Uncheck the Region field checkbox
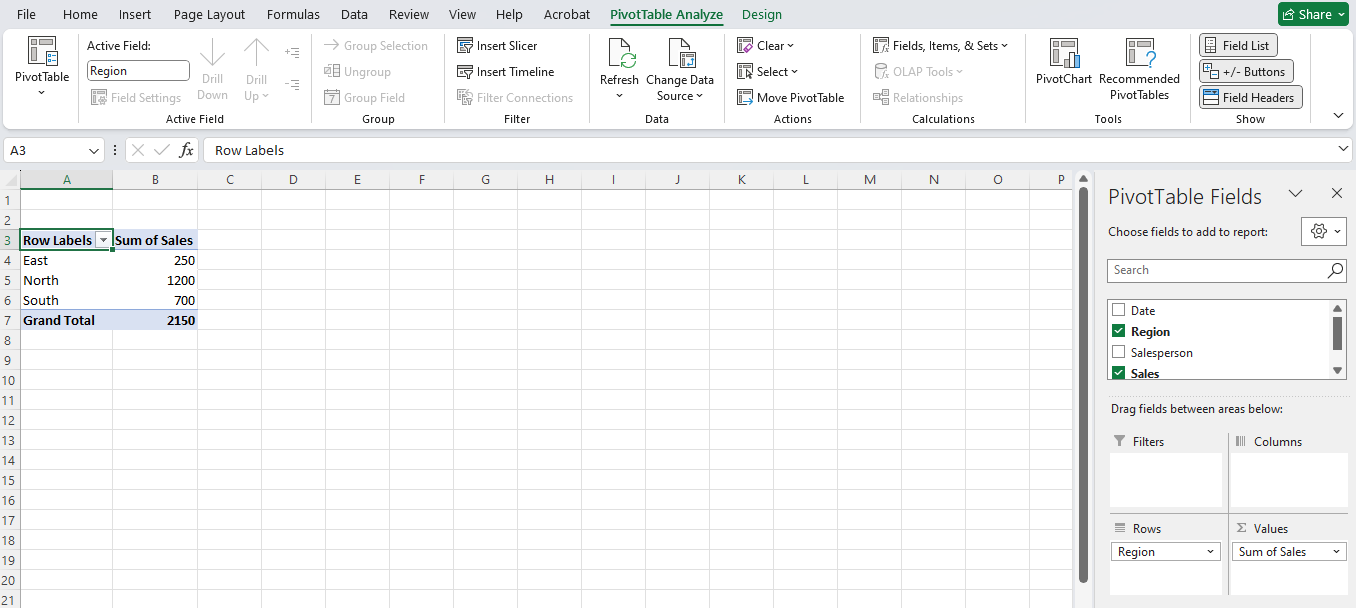 pyautogui.click(x=1117, y=331)
